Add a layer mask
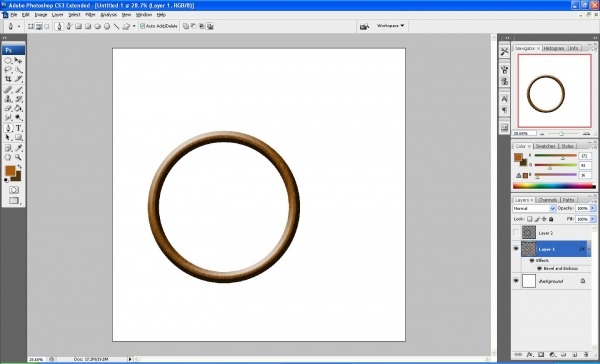 541,355
